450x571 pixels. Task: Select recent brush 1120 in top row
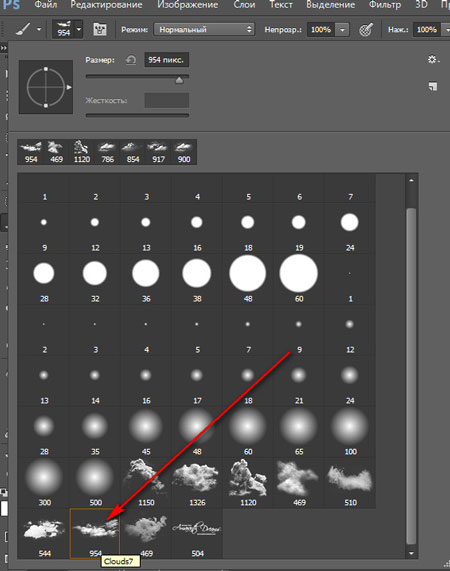click(82, 152)
